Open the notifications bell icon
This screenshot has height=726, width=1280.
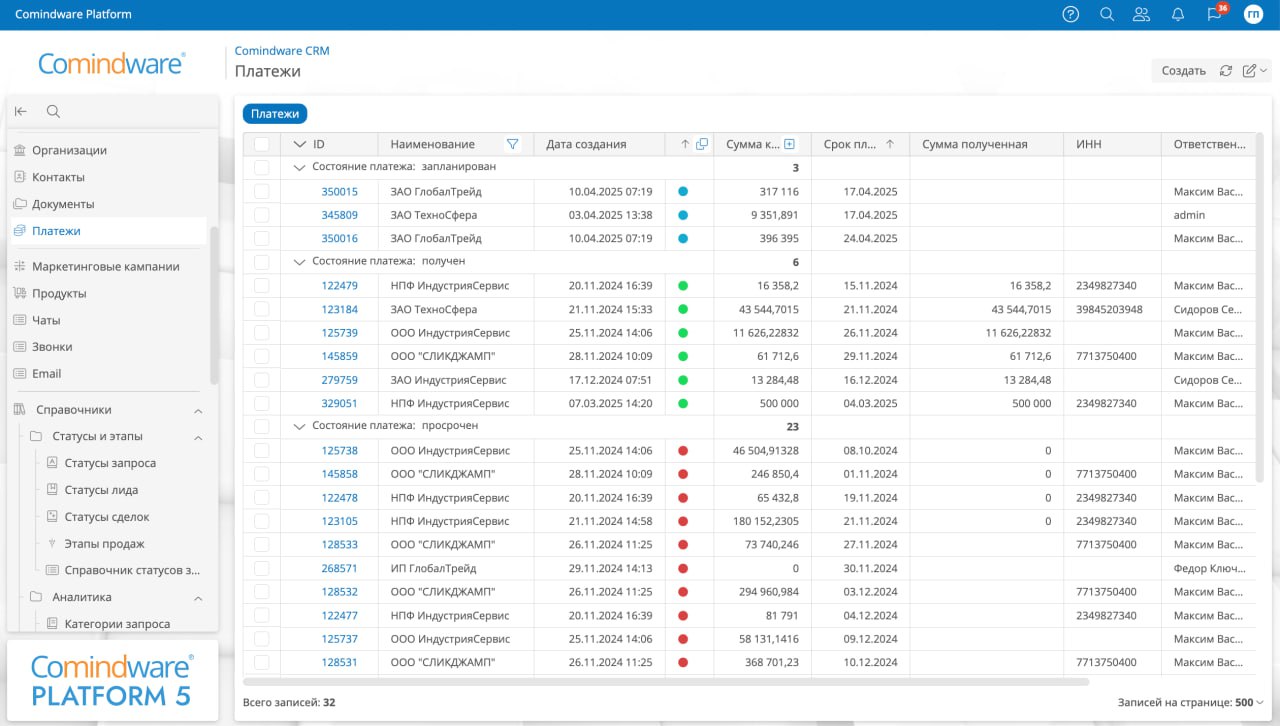tap(1178, 14)
